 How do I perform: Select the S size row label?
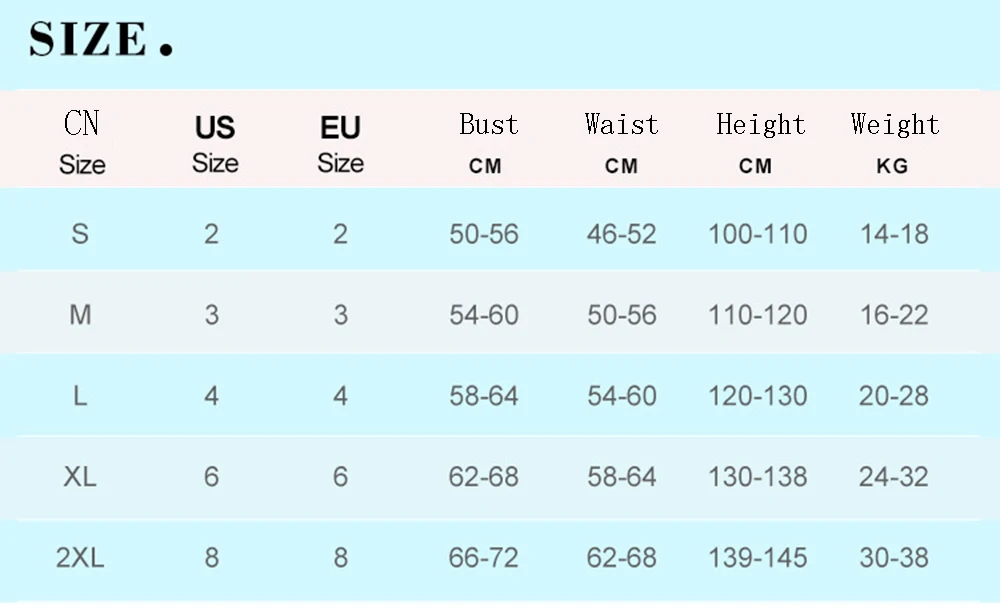(x=80, y=234)
